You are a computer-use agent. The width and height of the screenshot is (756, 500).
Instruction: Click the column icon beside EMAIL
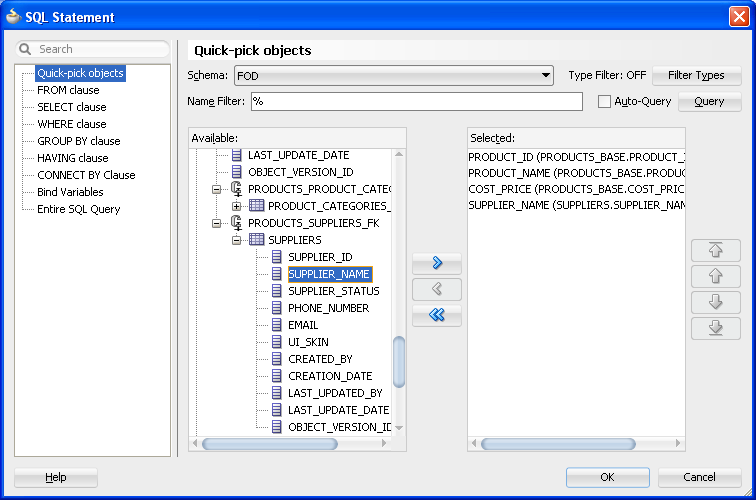(277, 325)
